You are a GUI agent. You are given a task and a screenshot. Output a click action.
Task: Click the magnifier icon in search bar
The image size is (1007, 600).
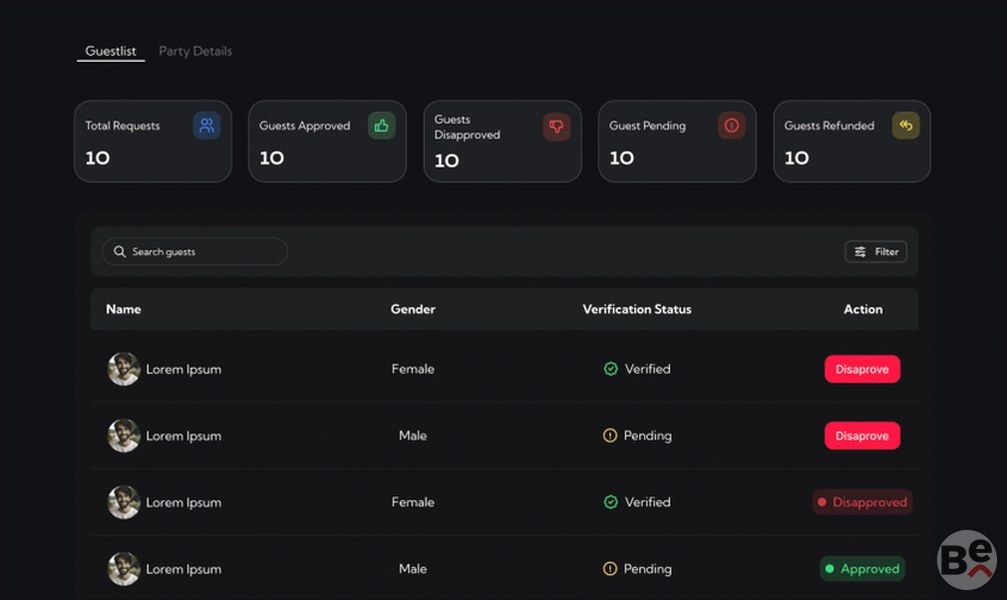[x=120, y=252]
